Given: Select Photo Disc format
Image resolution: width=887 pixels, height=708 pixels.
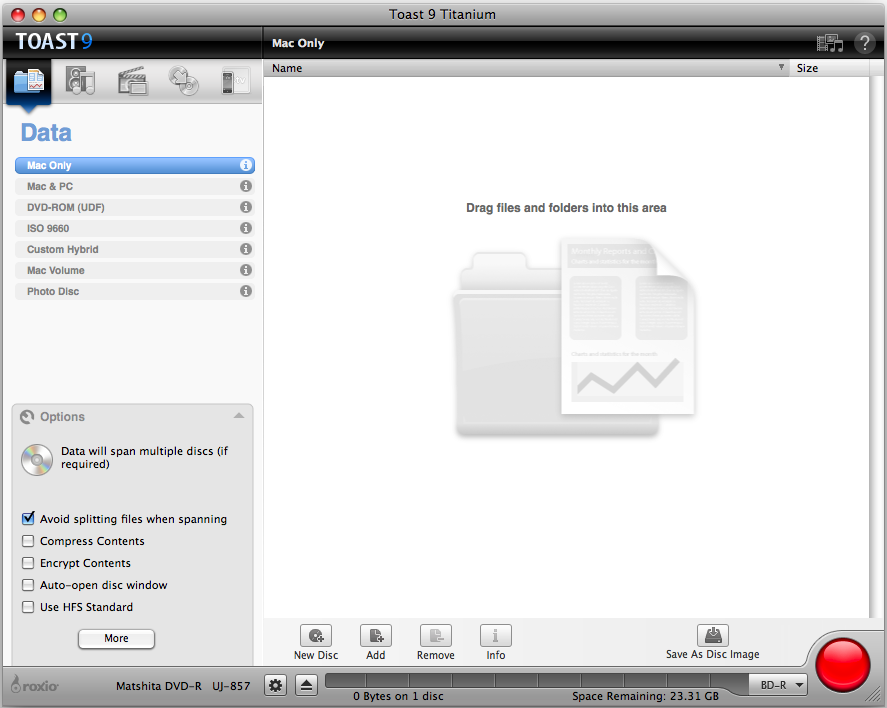Looking at the screenshot, I should click(135, 291).
